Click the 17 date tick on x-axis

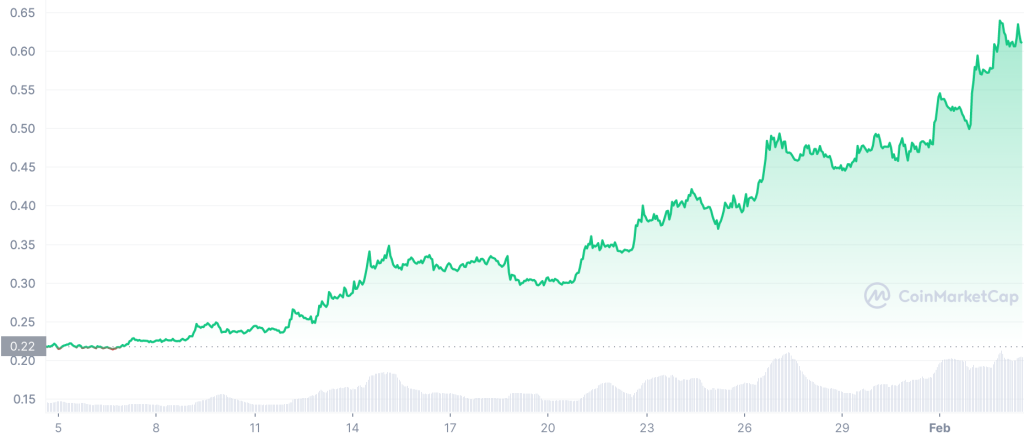pyautogui.click(x=450, y=428)
